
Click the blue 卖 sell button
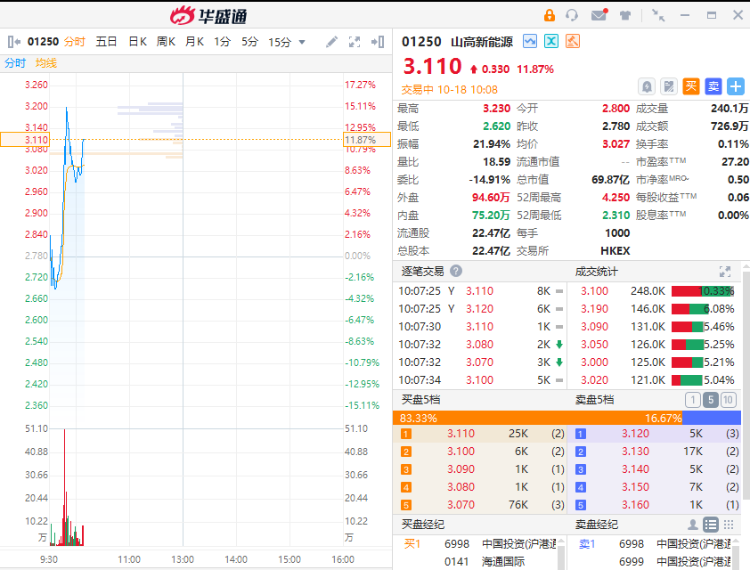click(713, 87)
